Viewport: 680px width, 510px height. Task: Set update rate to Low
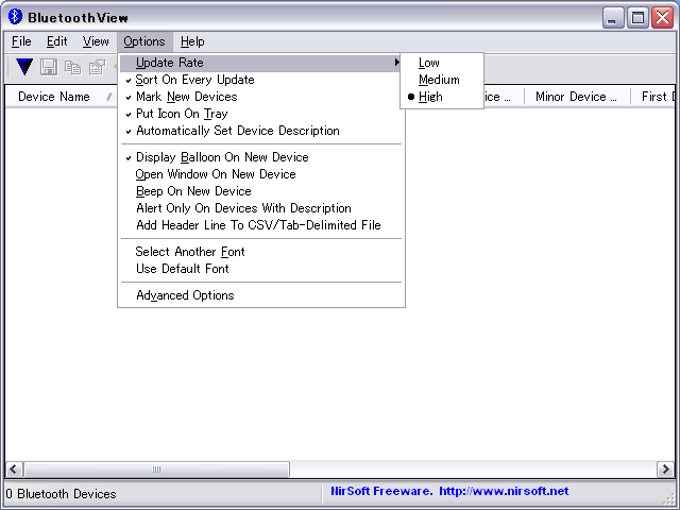[442, 63]
